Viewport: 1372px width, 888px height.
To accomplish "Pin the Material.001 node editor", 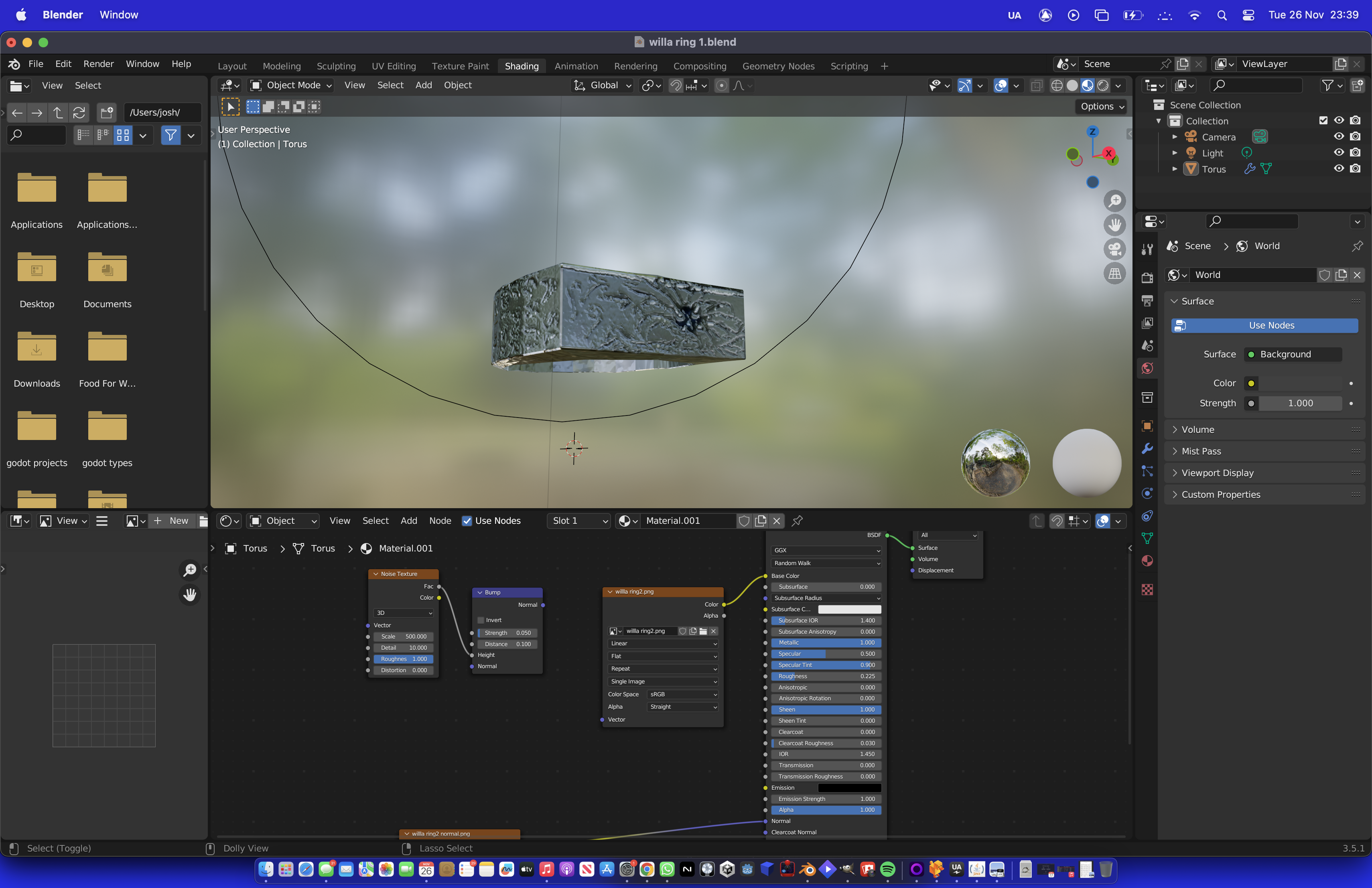I will pos(797,521).
